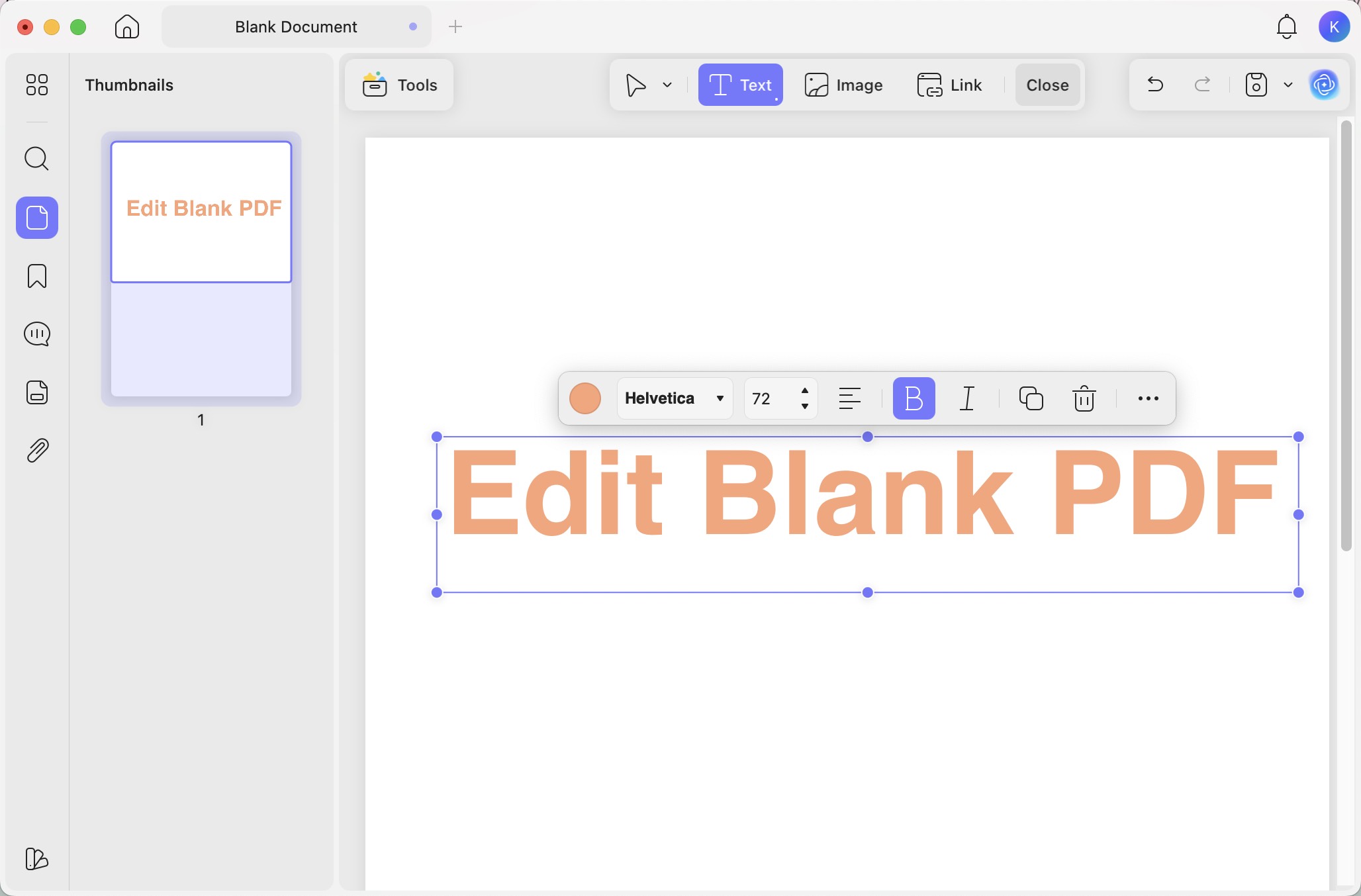Open notifications bell

[1286, 26]
